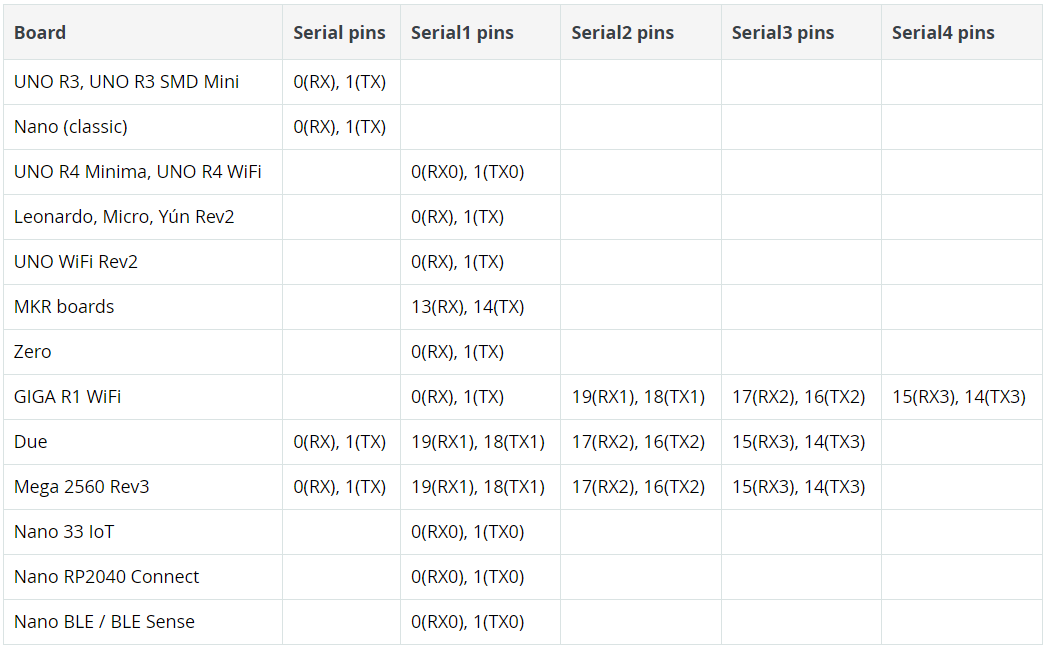Viewport: 1046px width, 649px height.
Task: Click the Serial4 pins column header
Action: [943, 32]
